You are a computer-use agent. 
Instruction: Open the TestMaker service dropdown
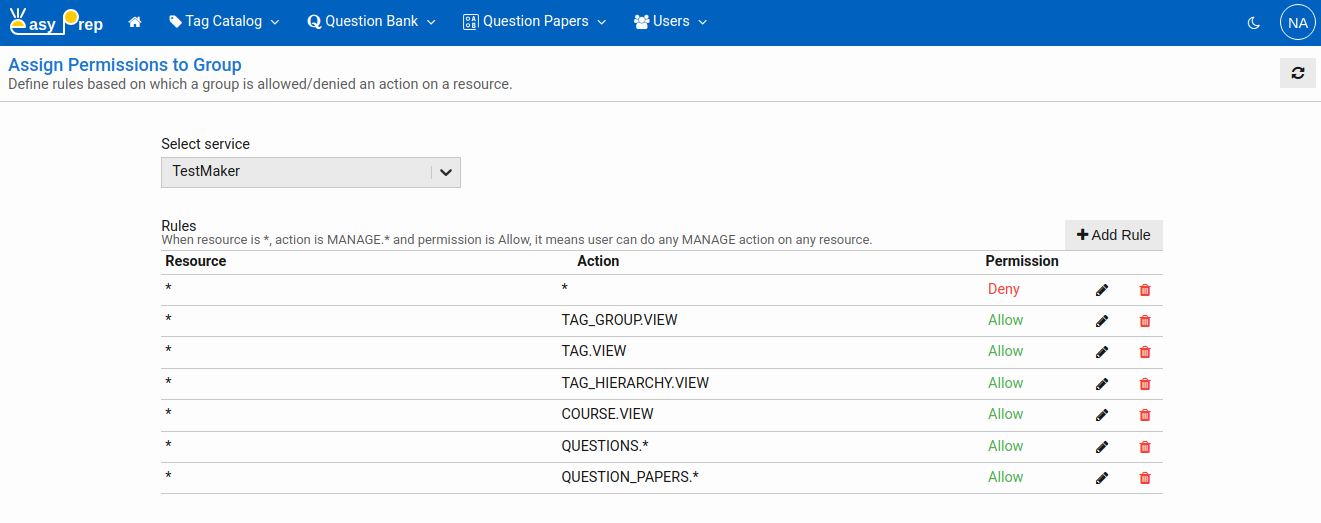311,172
